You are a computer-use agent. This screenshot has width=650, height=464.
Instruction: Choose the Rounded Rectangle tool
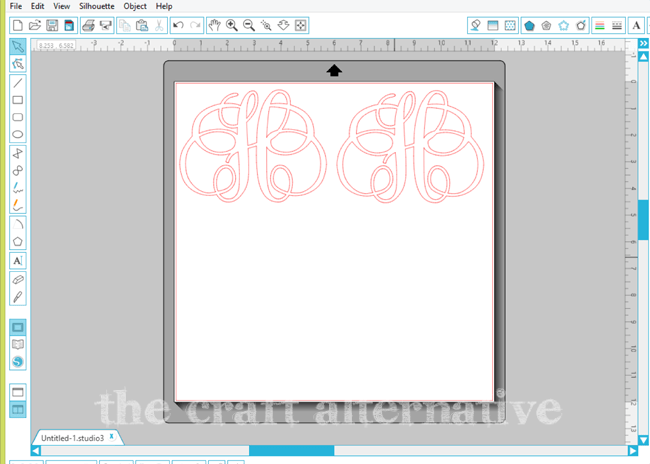17,117
